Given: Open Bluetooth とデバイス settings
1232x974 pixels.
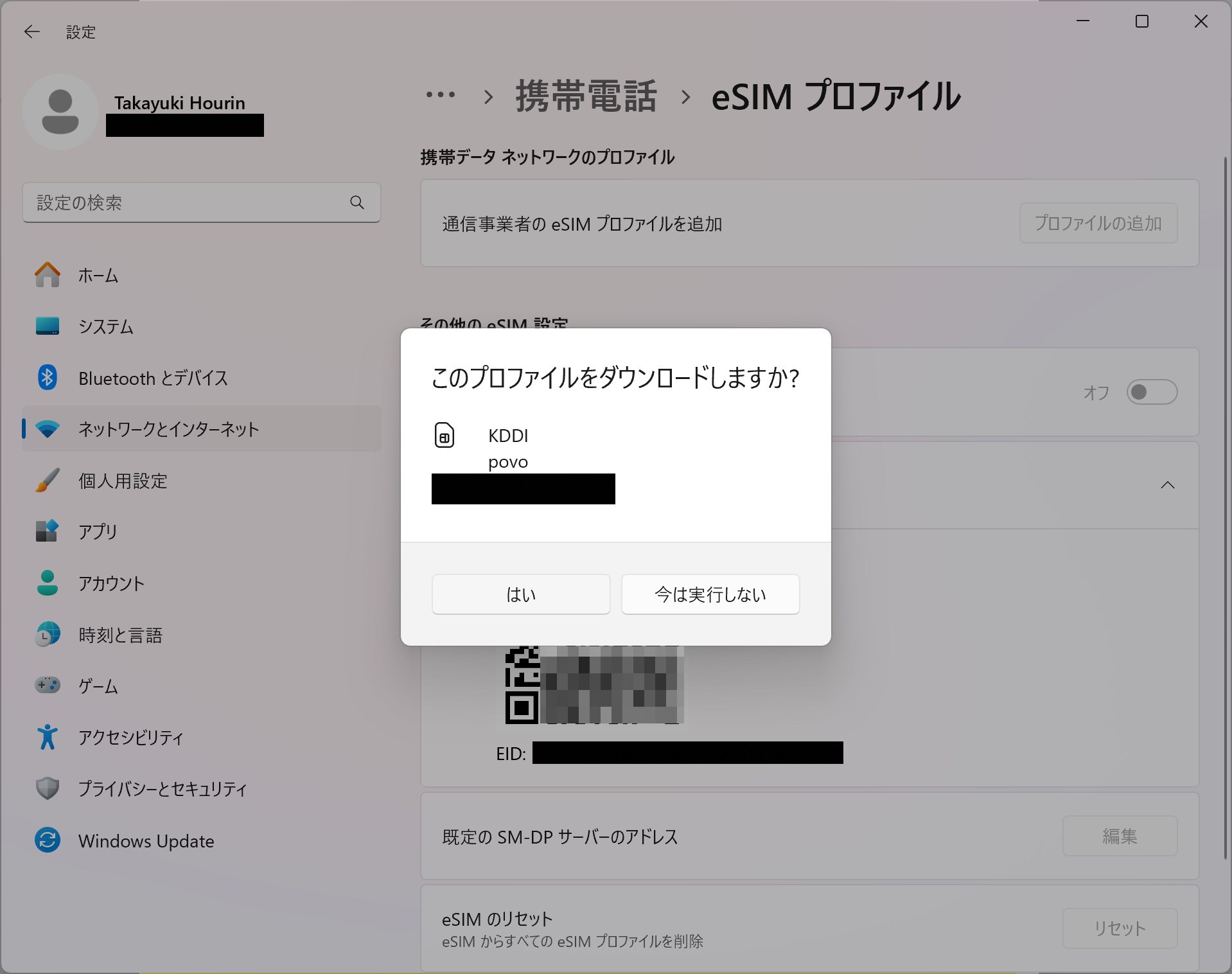Looking at the screenshot, I should pyautogui.click(x=201, y=378).
